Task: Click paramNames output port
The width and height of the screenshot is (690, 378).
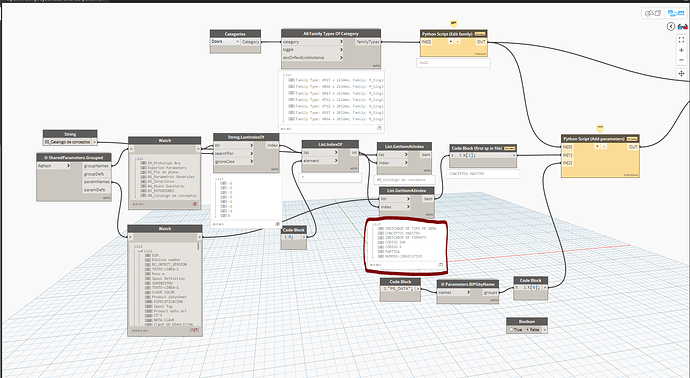Action: click(96, 182)
